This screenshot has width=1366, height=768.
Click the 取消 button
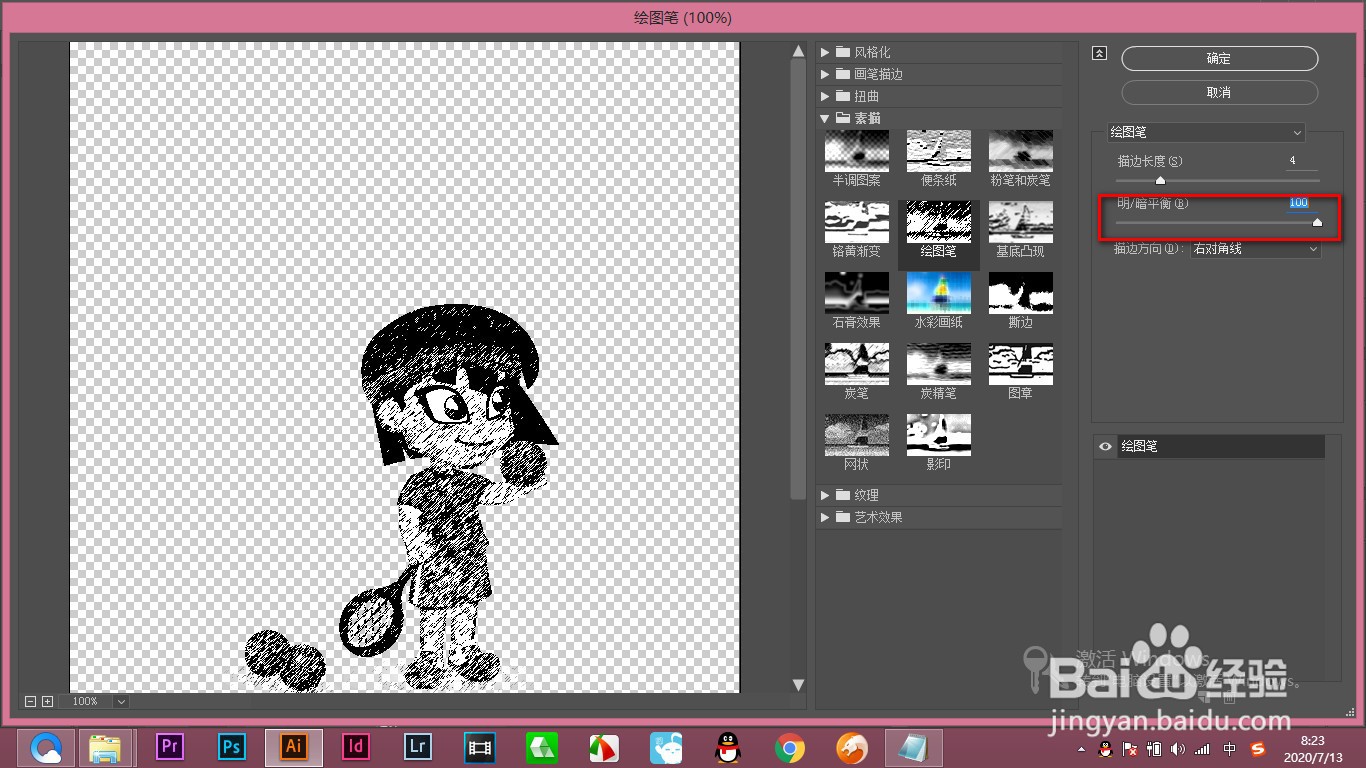click(1219, 92)
